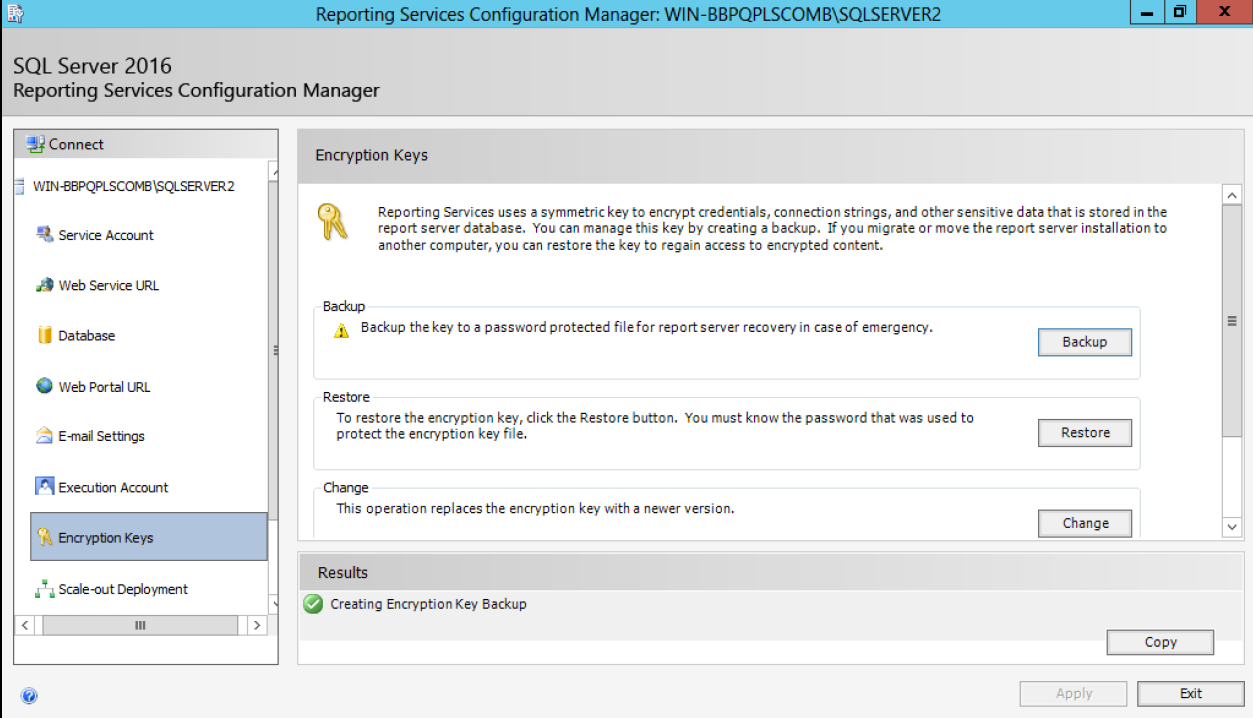Click the Restore group label

346,397
